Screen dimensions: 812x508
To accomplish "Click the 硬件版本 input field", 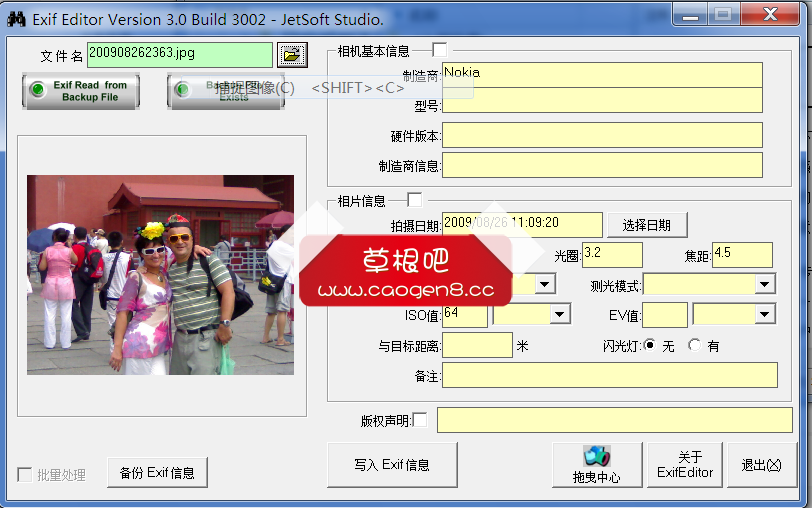I will 602,135.
